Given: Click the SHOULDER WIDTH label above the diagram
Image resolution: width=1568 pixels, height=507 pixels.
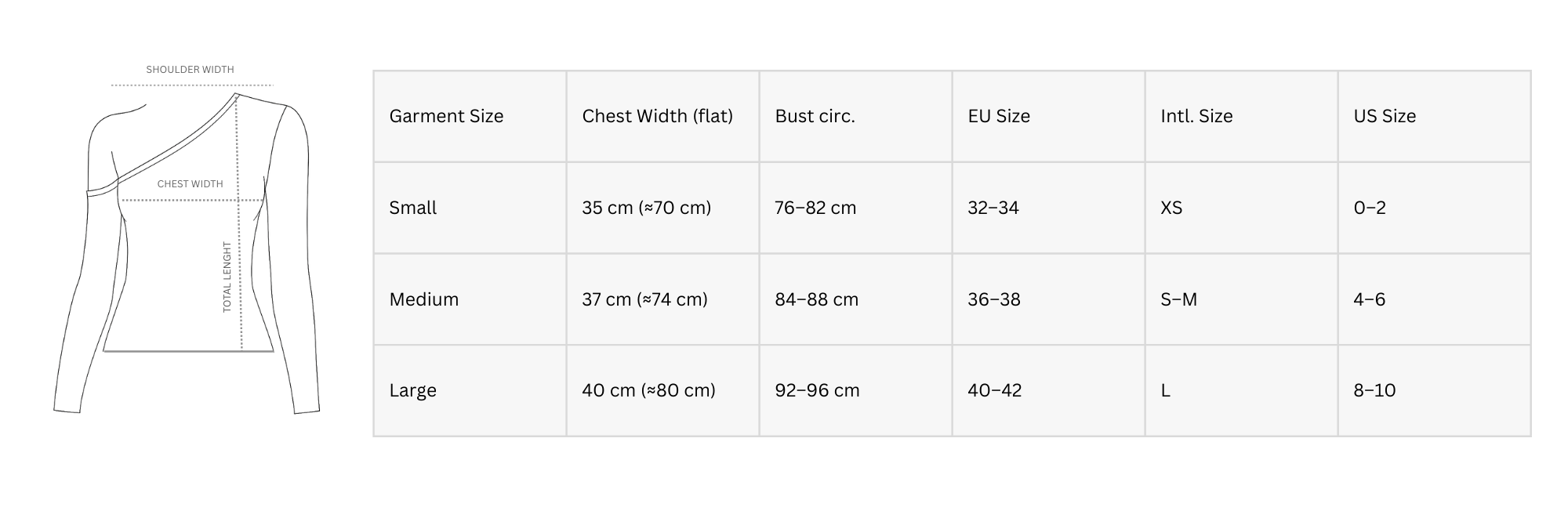Looking at the screenshot, I should point(190,70).
